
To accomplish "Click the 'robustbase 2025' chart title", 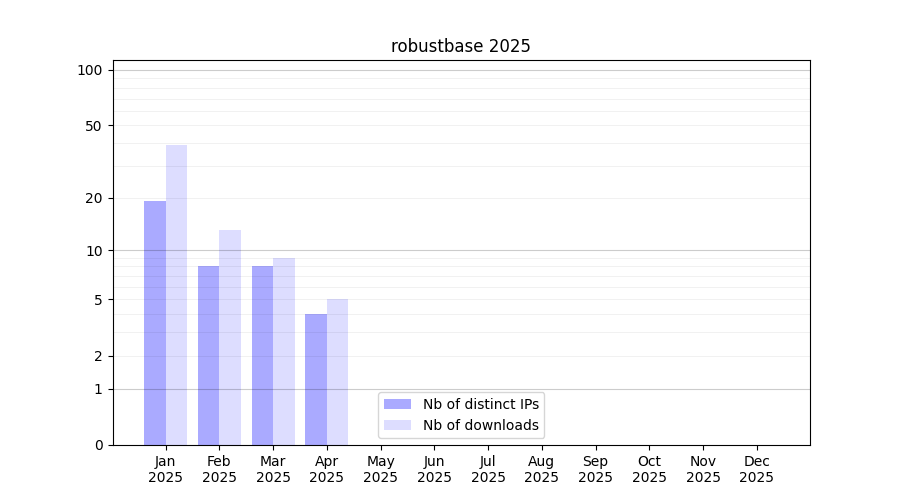I will point(460,46).
